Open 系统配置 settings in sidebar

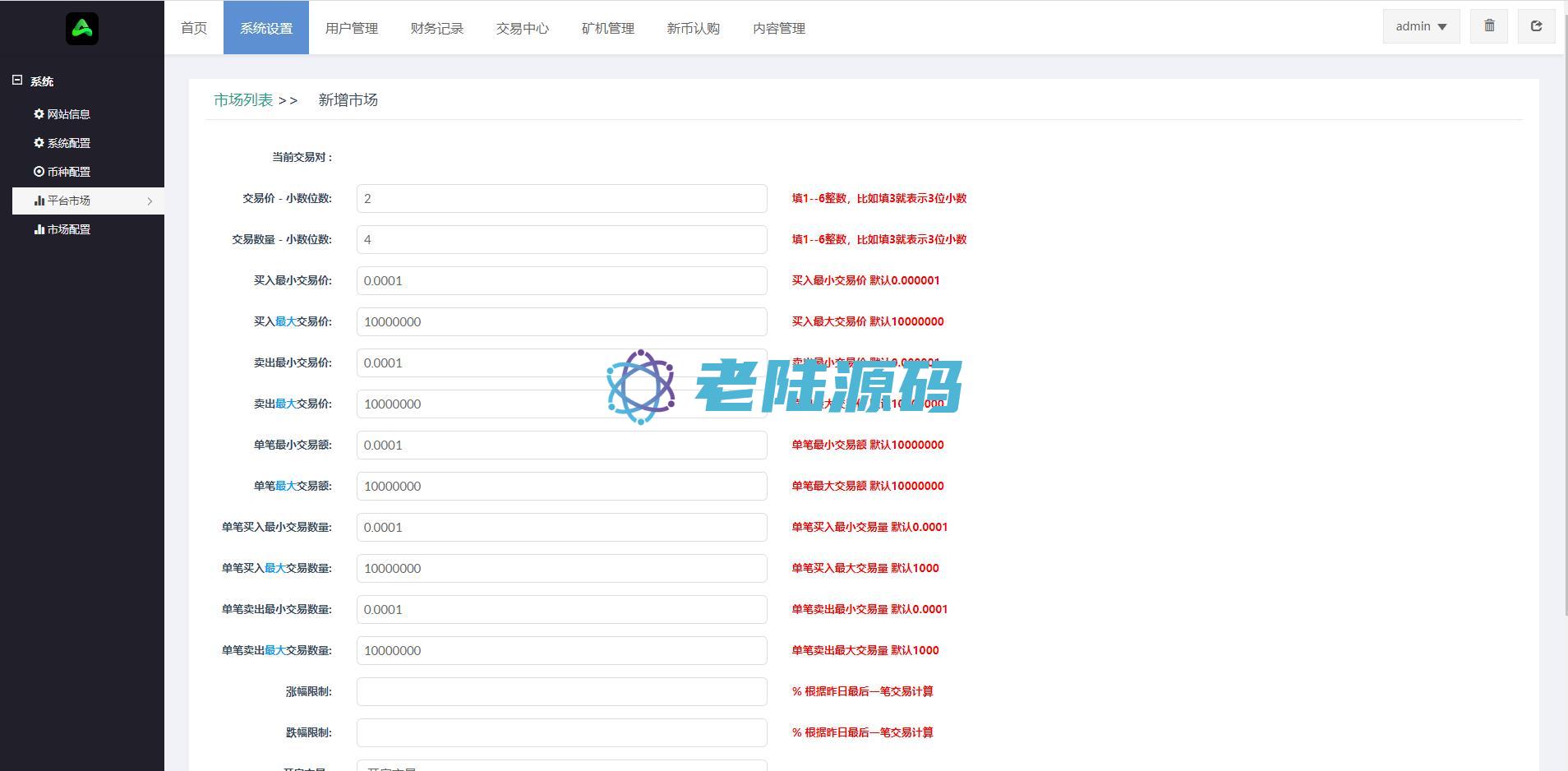(x=62, y=143)
